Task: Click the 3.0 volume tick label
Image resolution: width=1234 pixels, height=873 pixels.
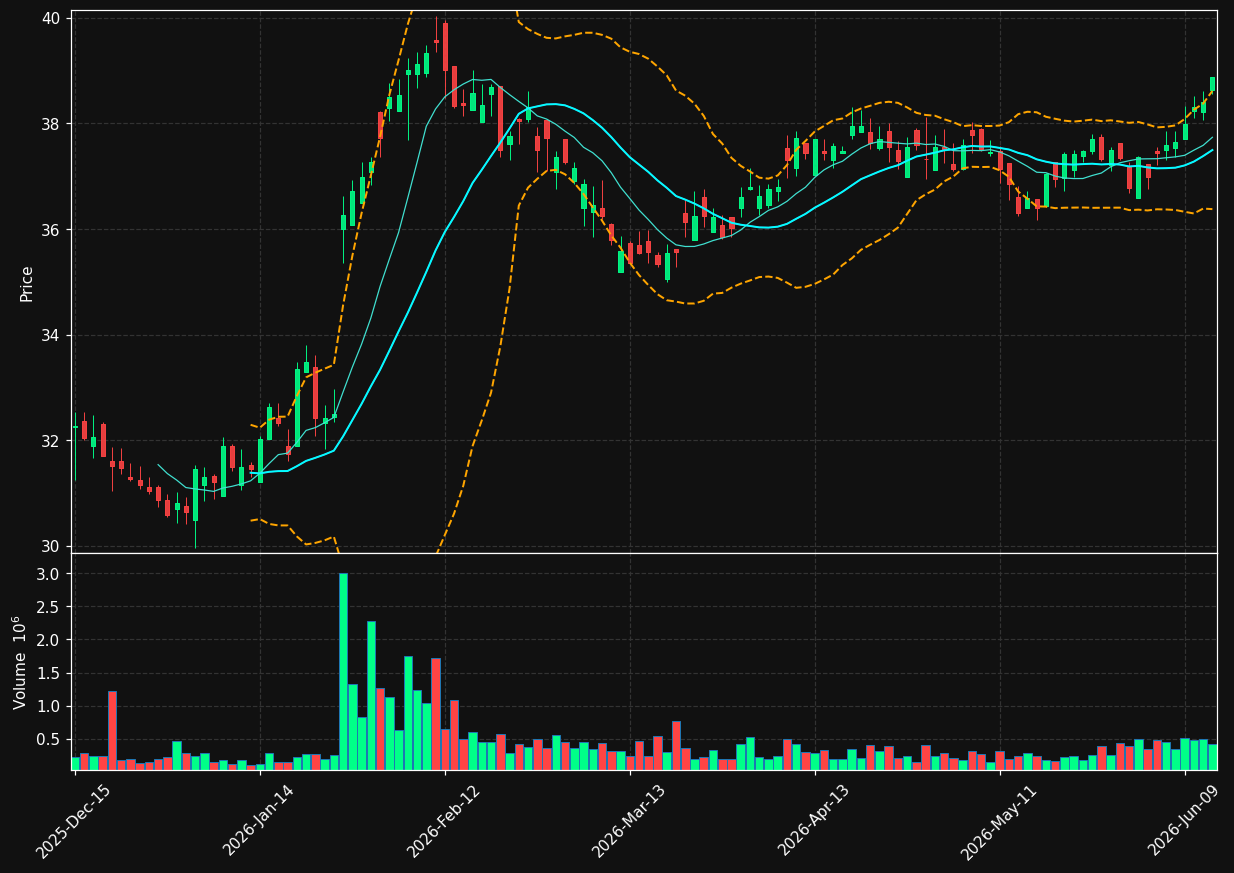Action: point(49,574)
